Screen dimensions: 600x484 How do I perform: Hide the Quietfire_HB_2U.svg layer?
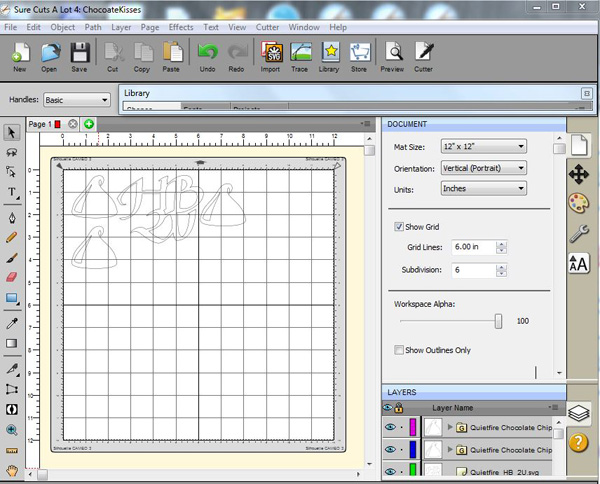(x=390, y=471)
